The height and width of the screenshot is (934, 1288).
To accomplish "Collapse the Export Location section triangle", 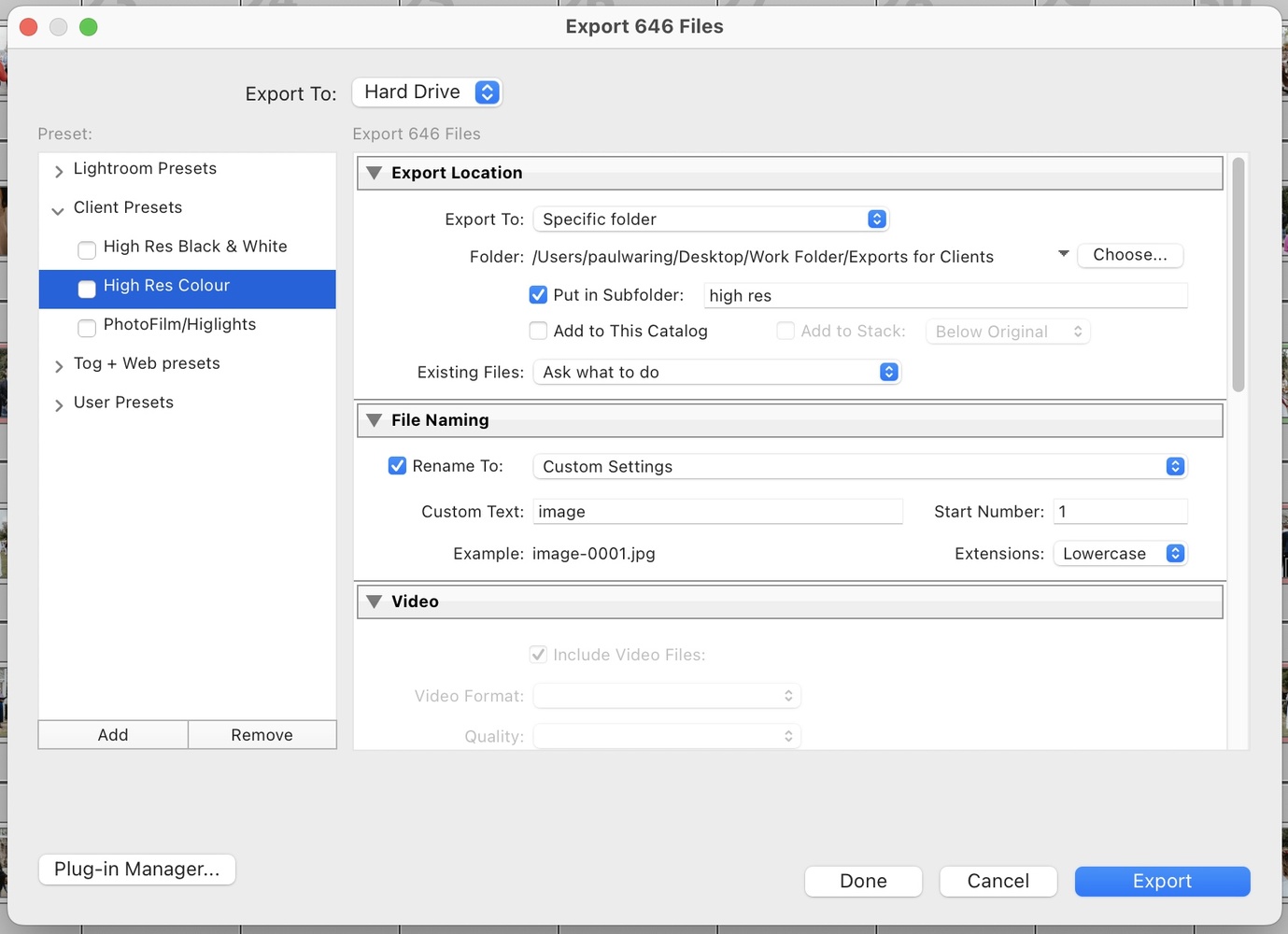I will pos(375,173).
